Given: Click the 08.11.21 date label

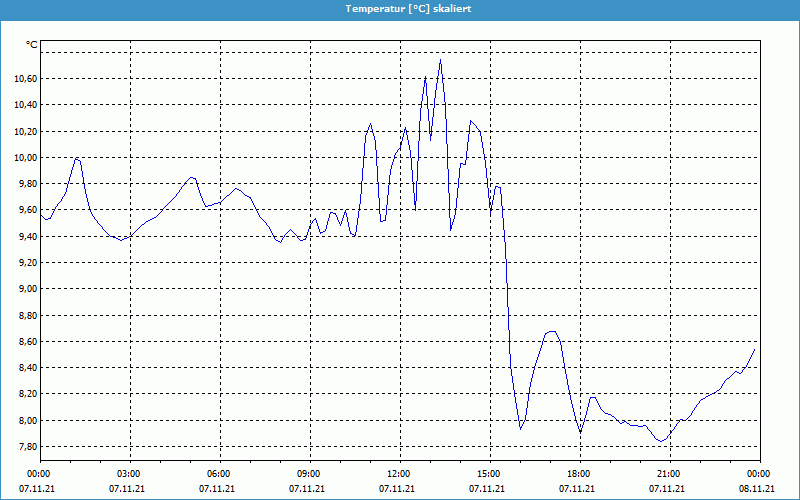Looking at the screenshot, I should [x=757, y=488].
